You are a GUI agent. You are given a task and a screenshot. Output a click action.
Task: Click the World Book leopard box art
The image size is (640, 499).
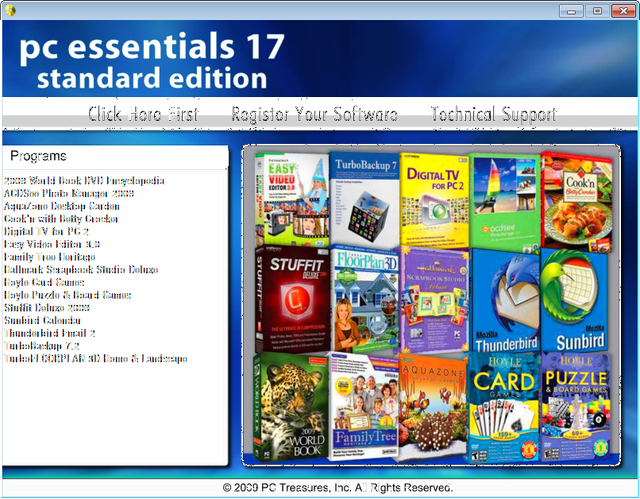coord(291,407)
